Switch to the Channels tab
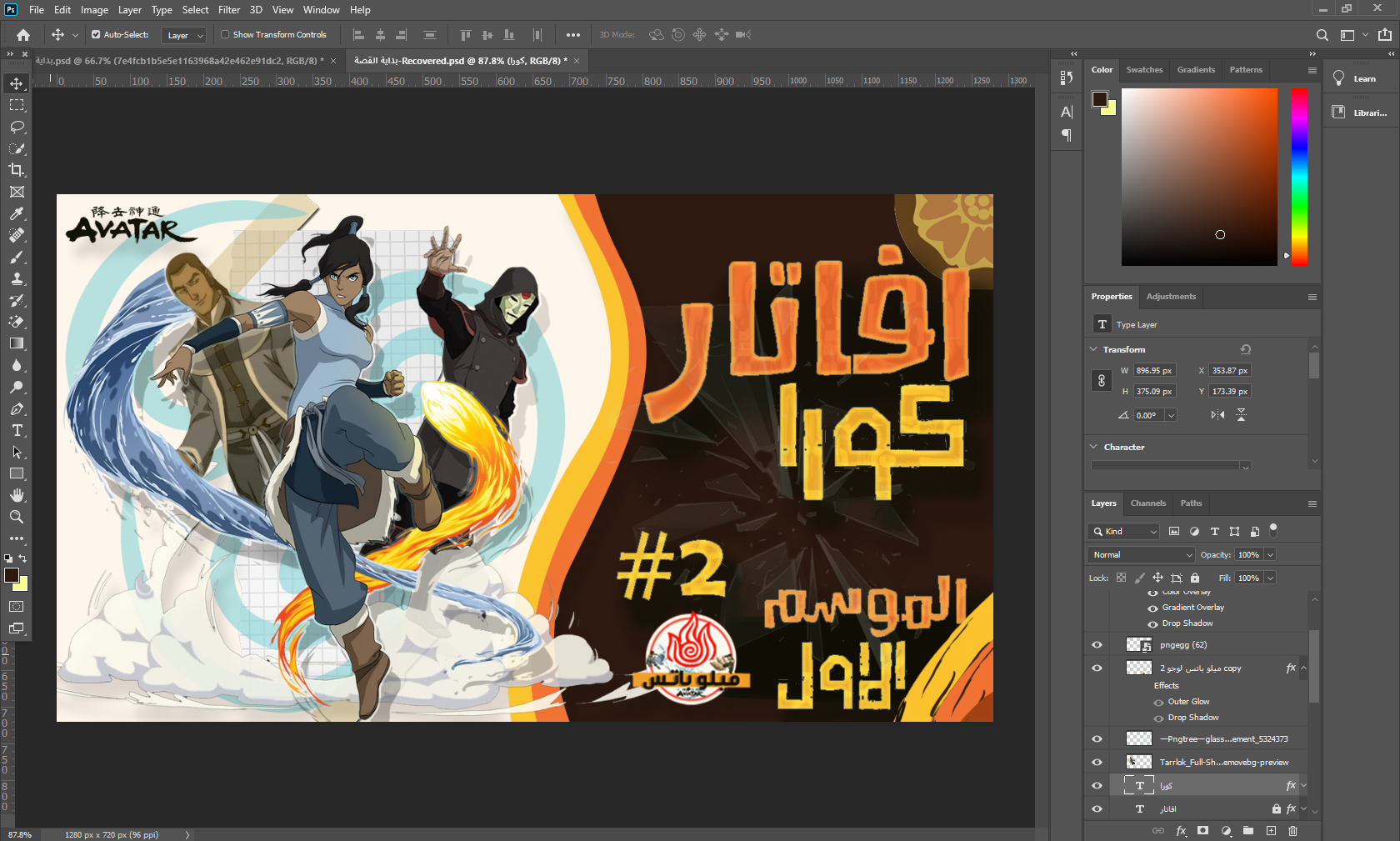The image size is (1400, 841). coord(1148,503)
